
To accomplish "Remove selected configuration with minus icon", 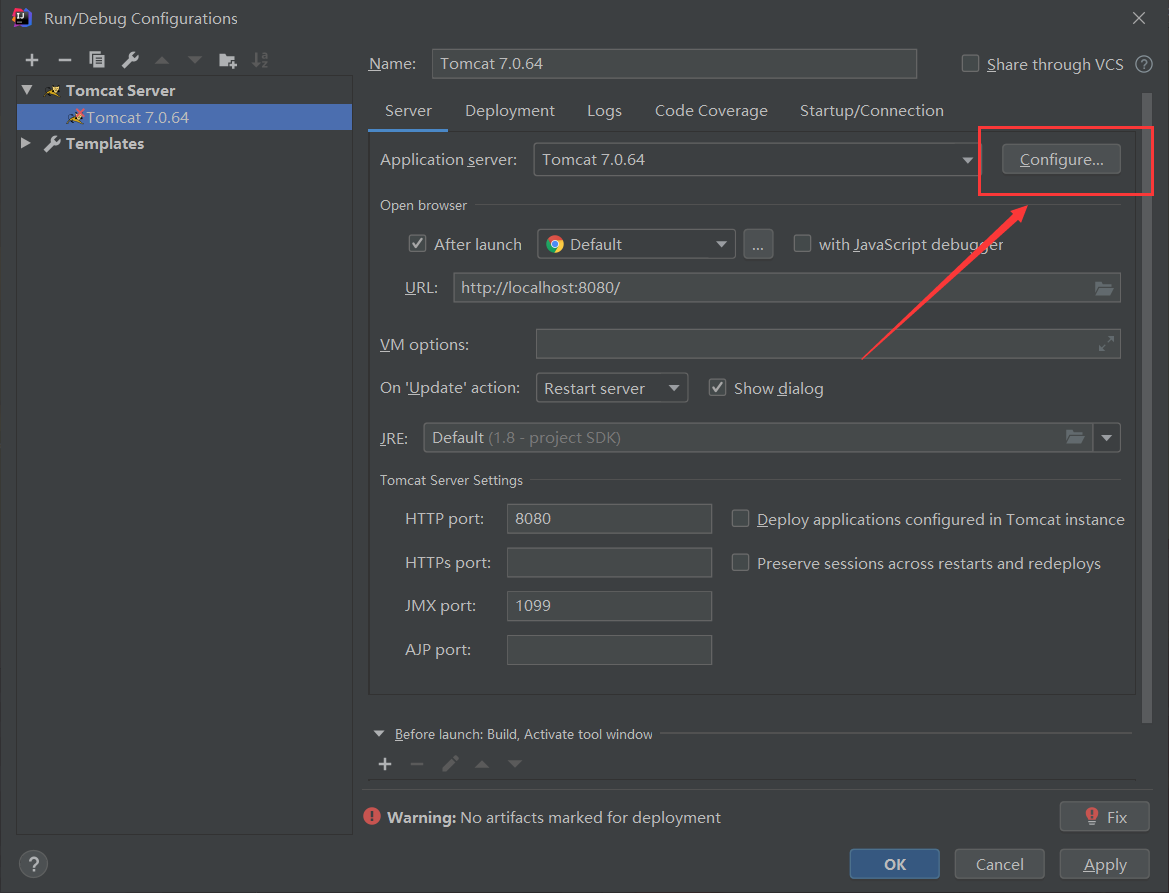I will pos(65,60).
